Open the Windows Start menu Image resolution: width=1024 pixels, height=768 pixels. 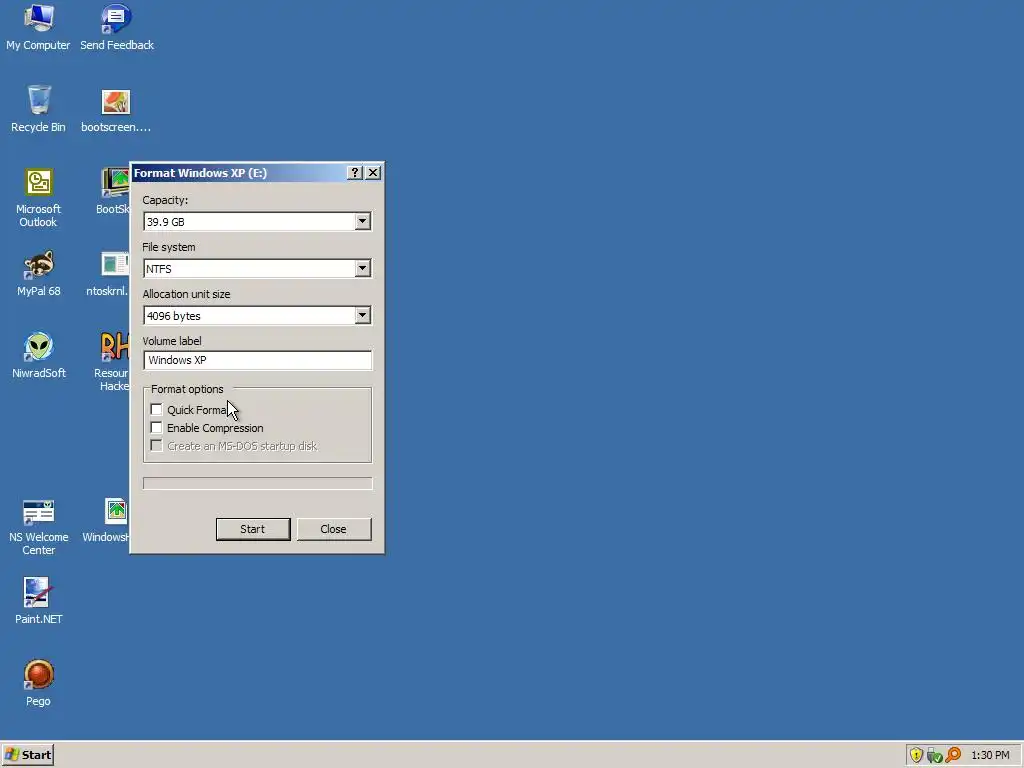click(27, 755)
